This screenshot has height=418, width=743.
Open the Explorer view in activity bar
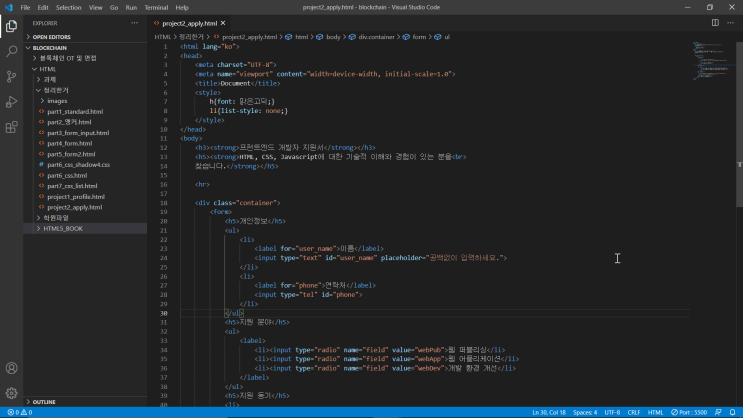tap(11, 26)
